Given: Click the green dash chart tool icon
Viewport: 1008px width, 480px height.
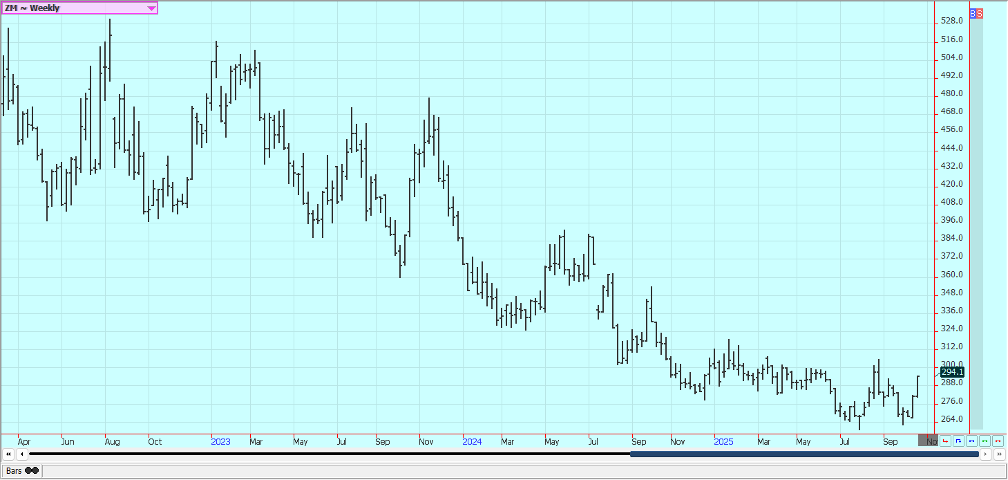Looking at the screenshot, I should [x=984, y=440].
